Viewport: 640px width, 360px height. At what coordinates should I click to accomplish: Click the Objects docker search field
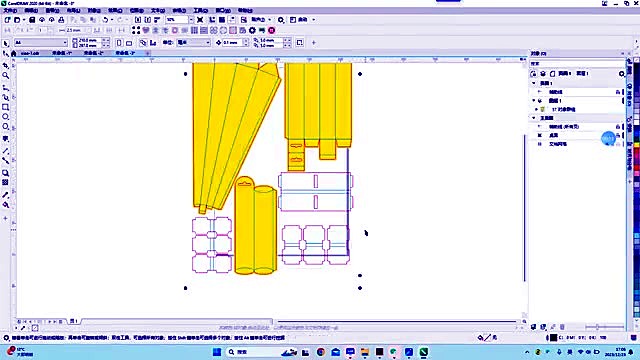[x=576, y=64]
